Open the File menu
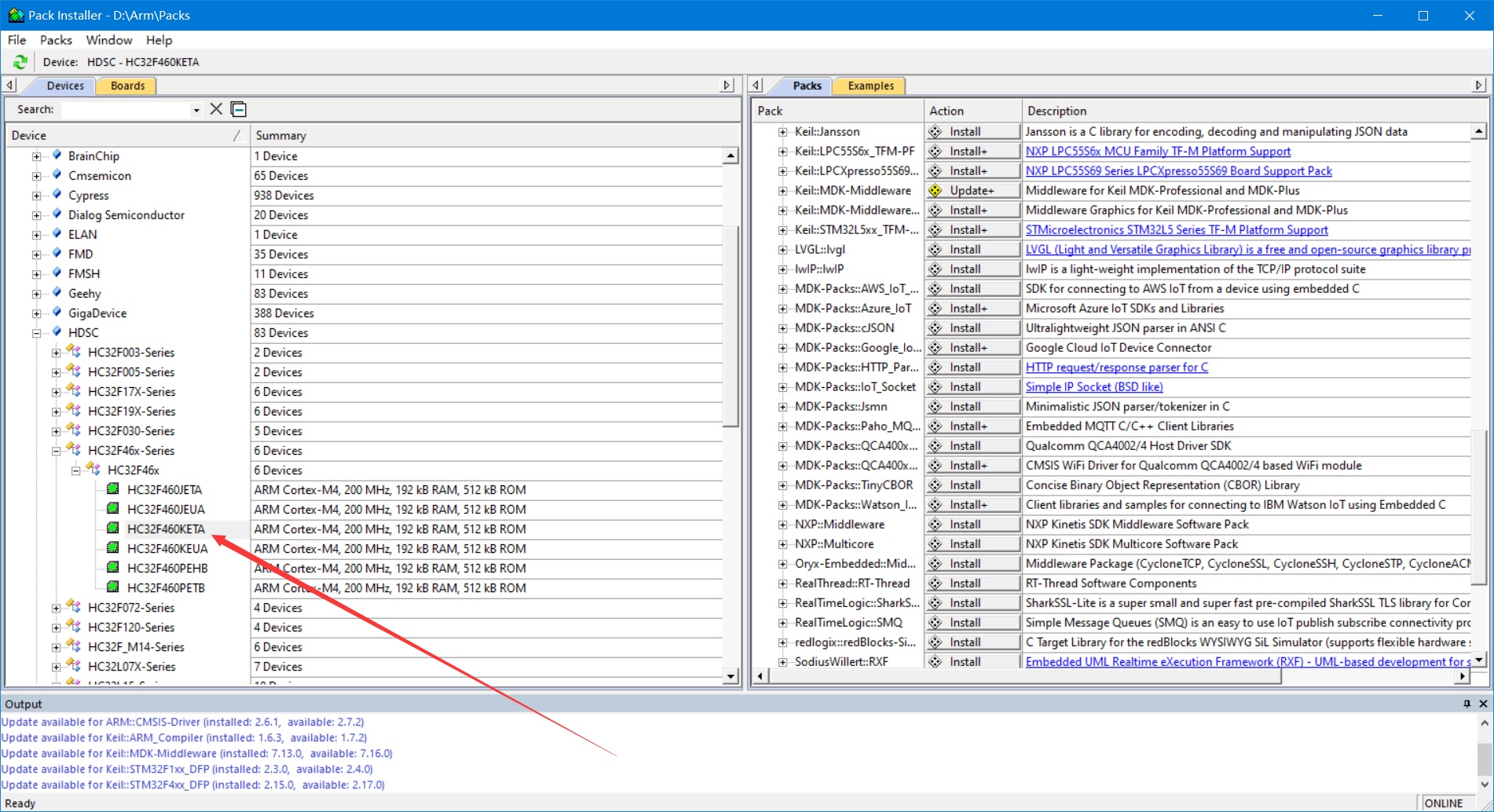The image size is (1494, 812). [16, 40]
